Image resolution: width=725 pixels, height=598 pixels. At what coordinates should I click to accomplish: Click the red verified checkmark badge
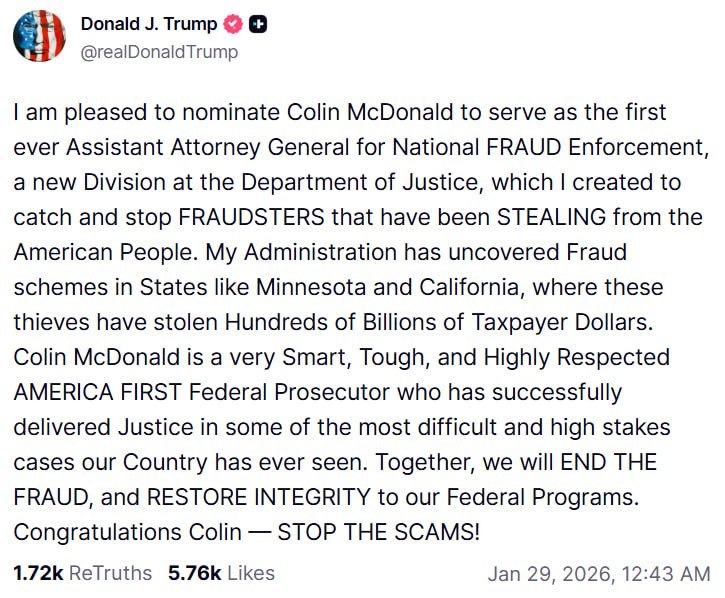tap(233, 25)
